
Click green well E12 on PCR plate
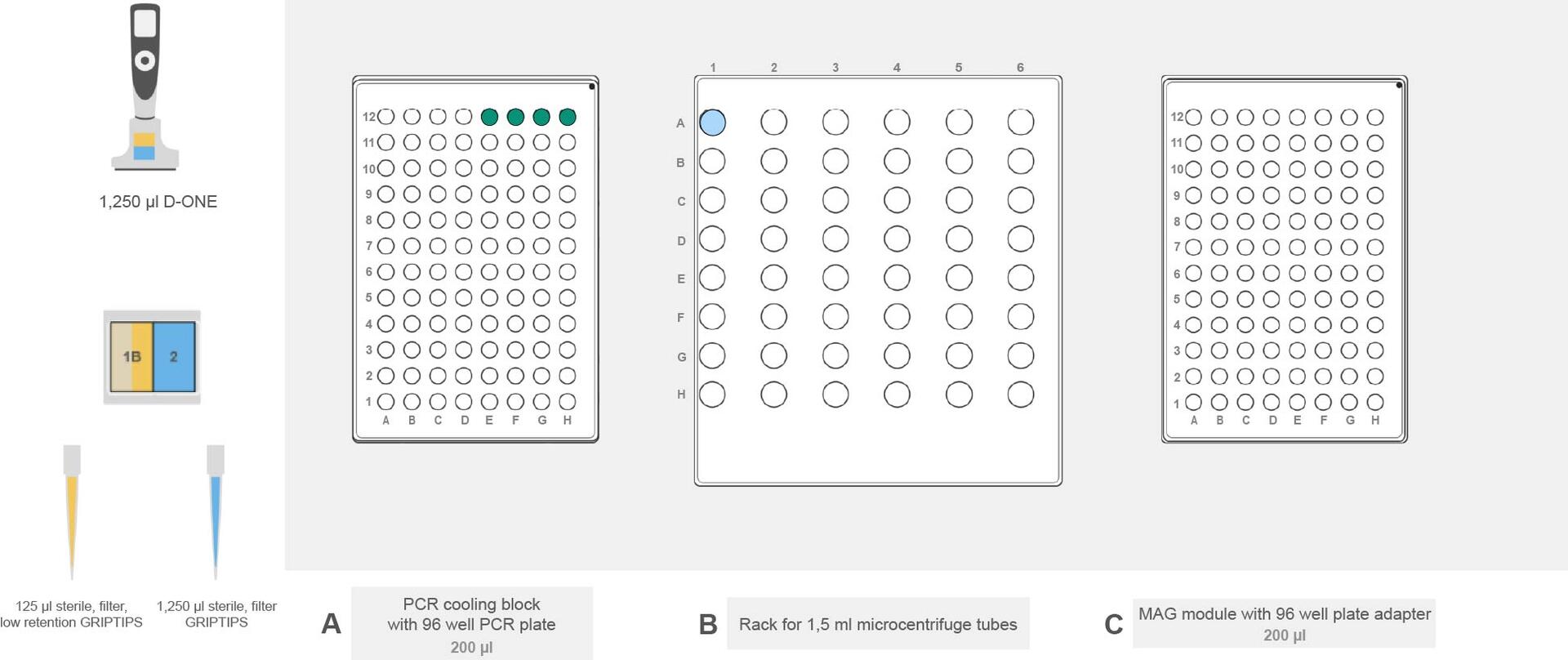(x=489, y=117)
